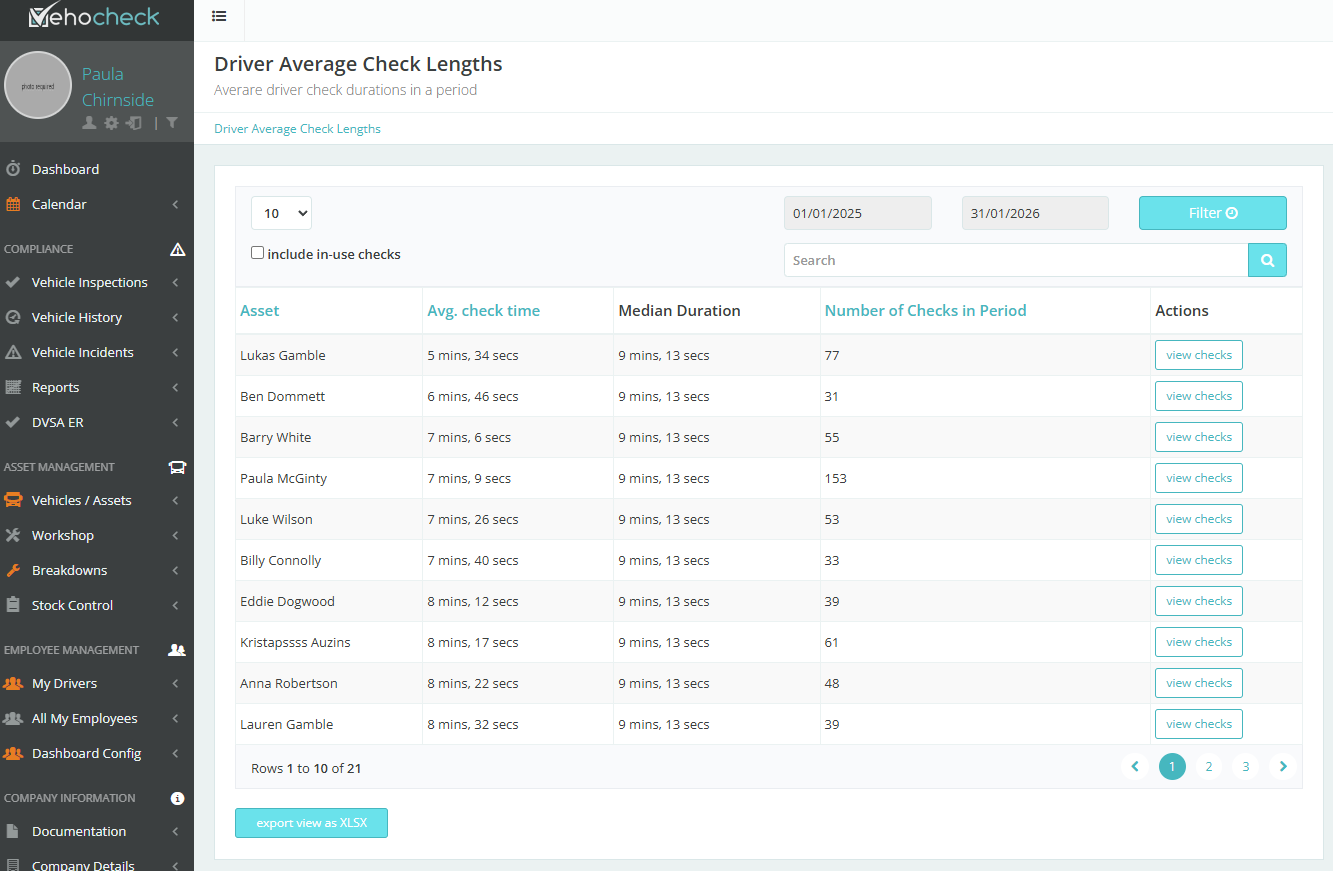Image resolution: width=1333 pixels, height=871 pixels.
Task: Tick the include in-use checks checkbox
Action: (x=257, y=253)
